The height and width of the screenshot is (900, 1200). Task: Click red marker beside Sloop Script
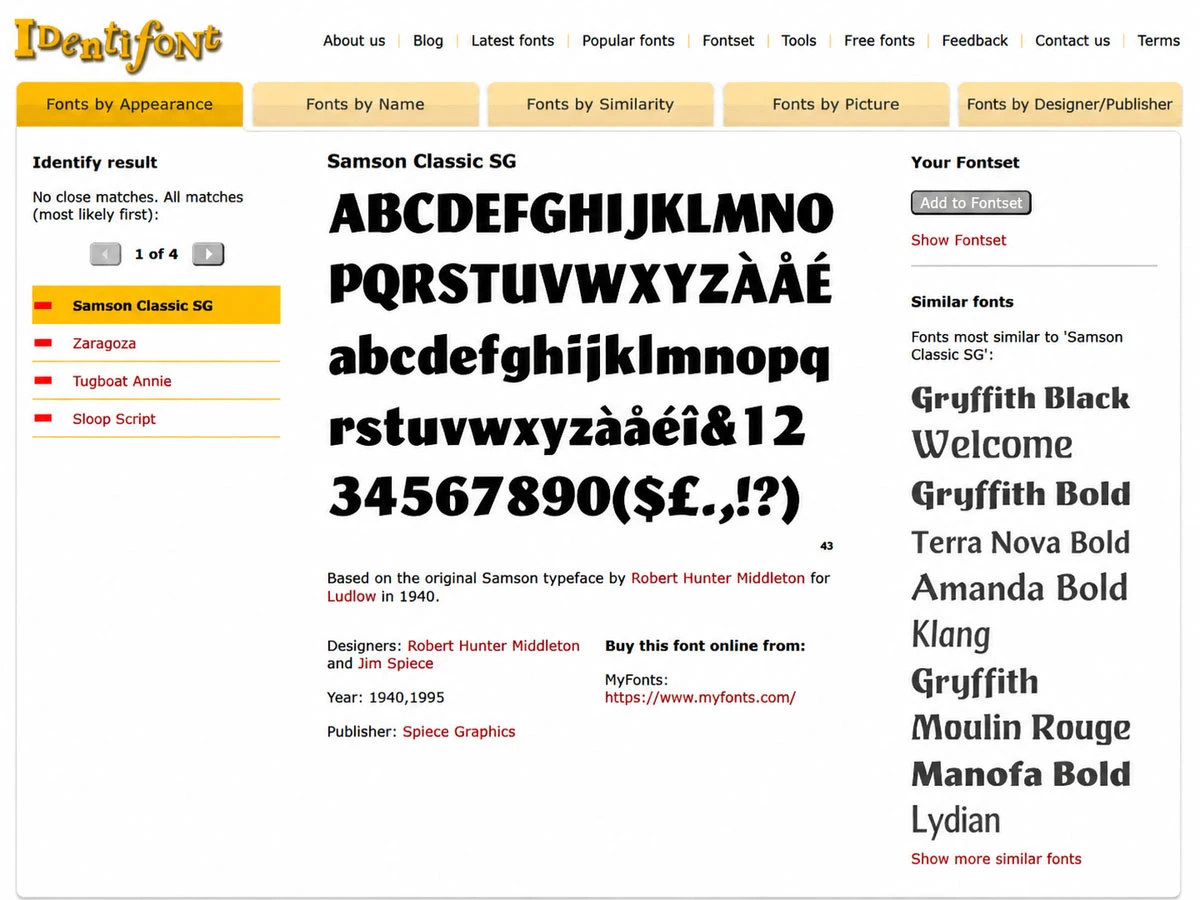click(43, 419)
